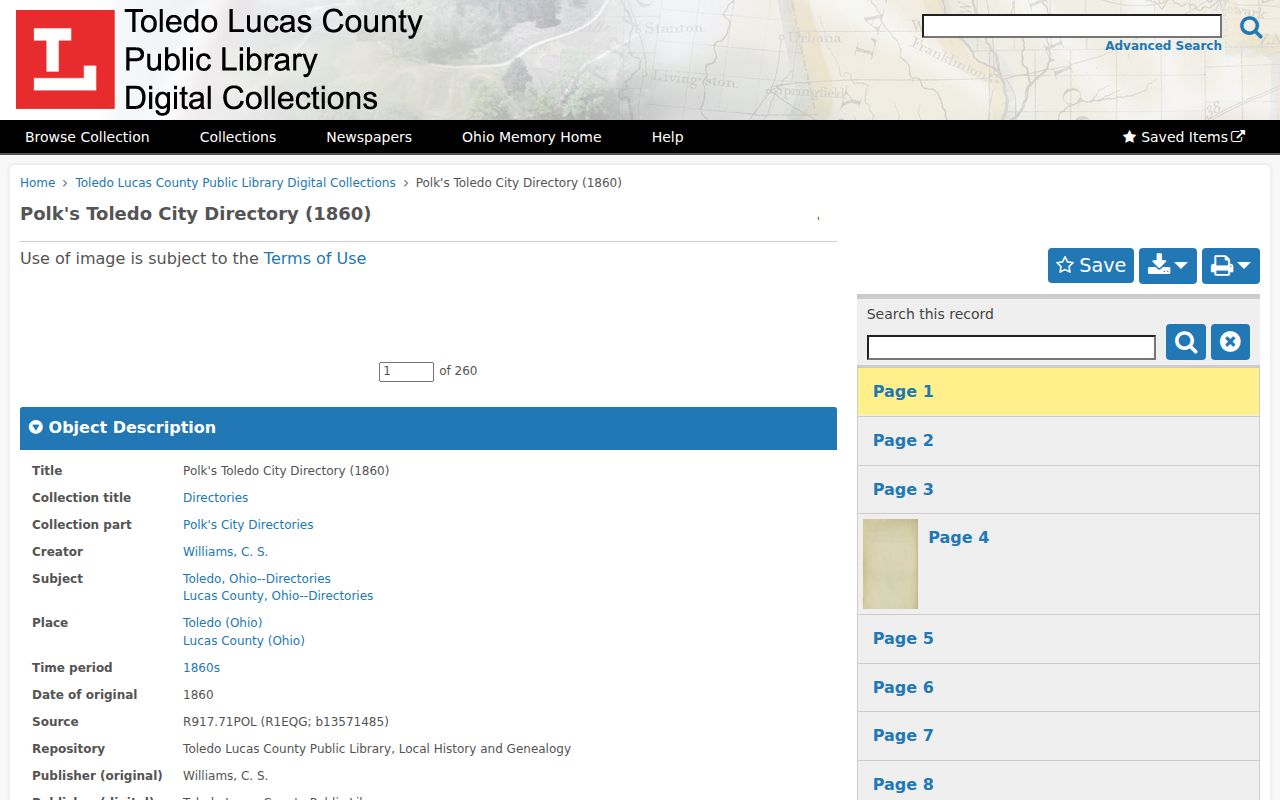Image resolution: width=1280 pixels, height=800 pixels.
Task: Select Page 5 in the page list
Action: 1058,638
